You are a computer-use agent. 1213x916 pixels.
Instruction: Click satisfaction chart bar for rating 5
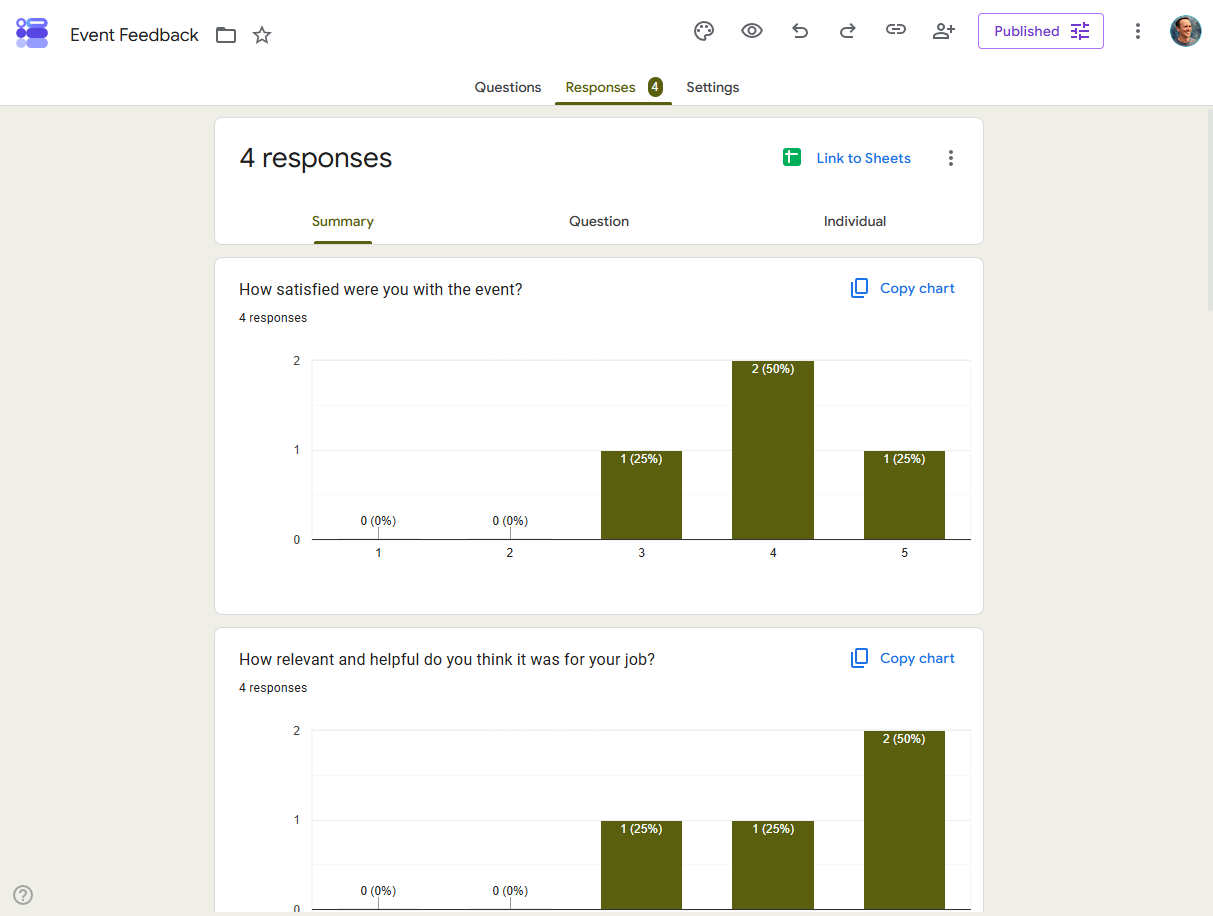click(904, 495)
